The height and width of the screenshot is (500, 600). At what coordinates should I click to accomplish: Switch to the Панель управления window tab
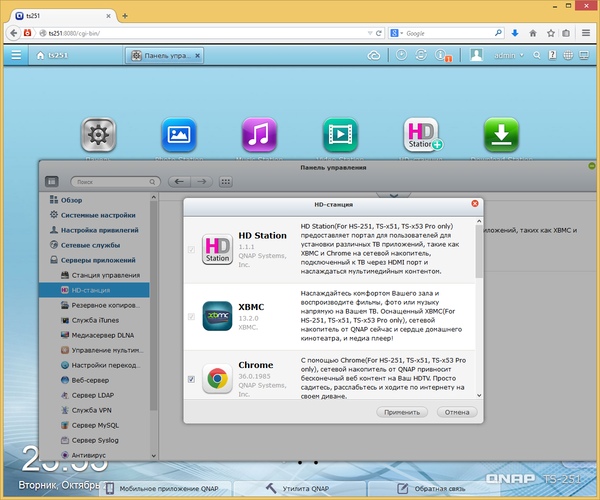165,55
